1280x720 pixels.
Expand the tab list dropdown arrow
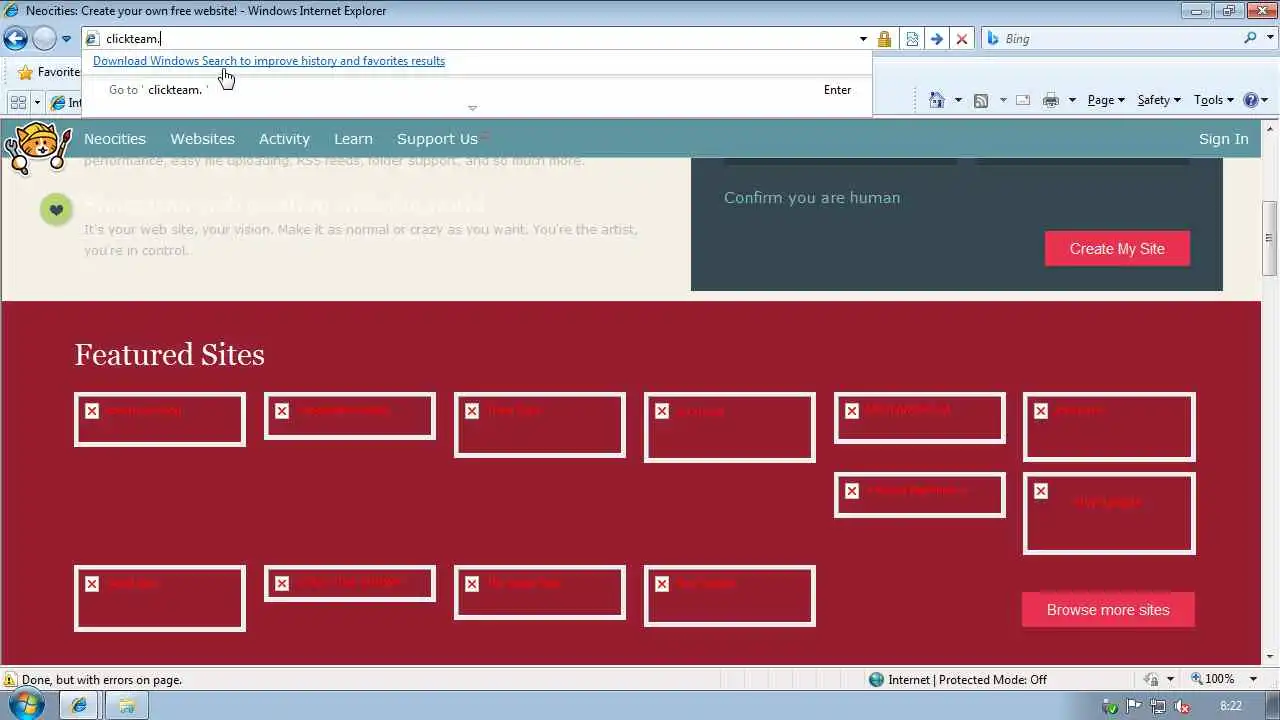(x=37, y=102)
